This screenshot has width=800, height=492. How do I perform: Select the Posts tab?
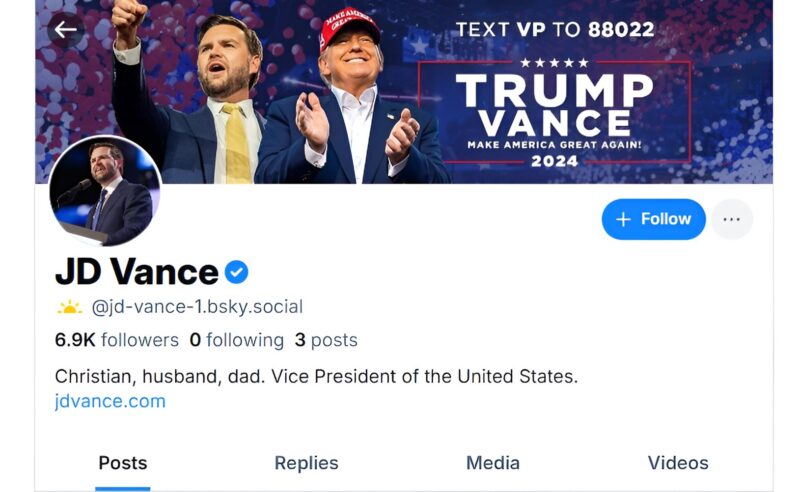point(122,463)
